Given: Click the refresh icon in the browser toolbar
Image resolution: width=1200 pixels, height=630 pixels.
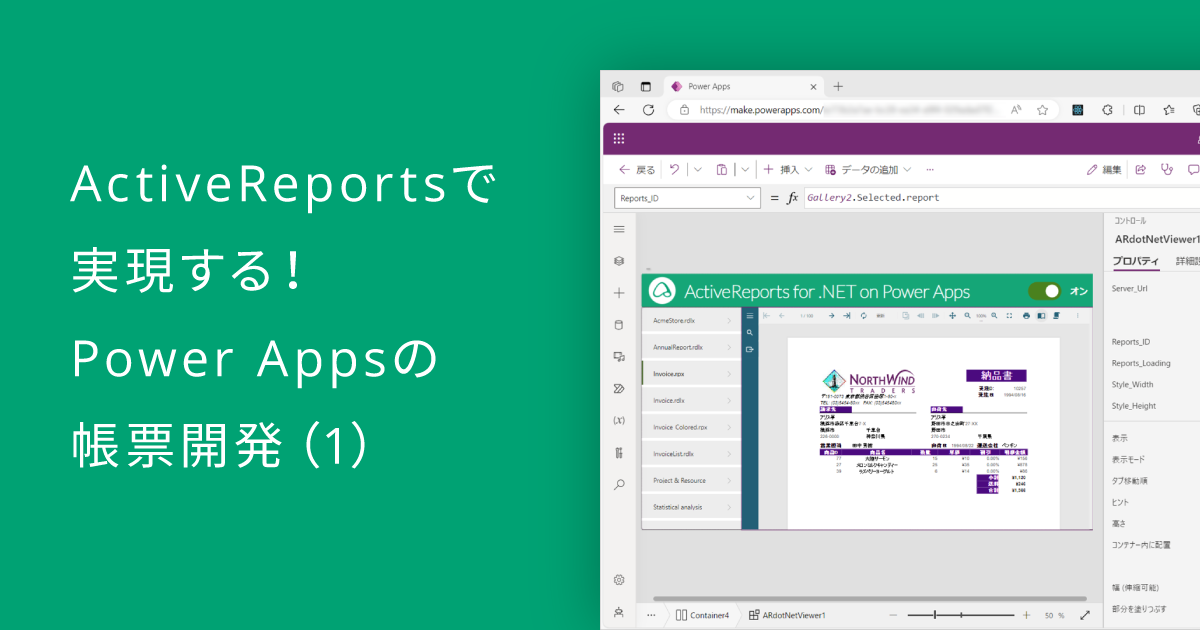Looking at the screenshot, I should point(648,110).
